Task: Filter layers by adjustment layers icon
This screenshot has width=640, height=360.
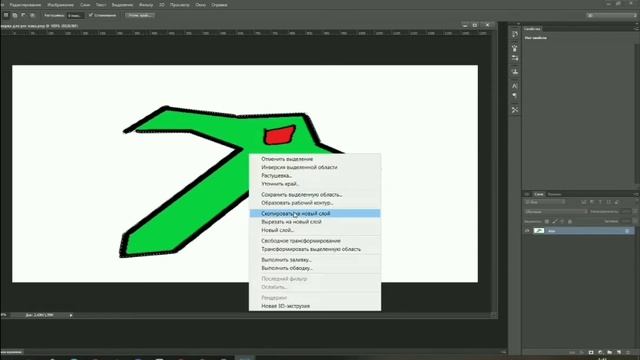Action: point(592,202)
